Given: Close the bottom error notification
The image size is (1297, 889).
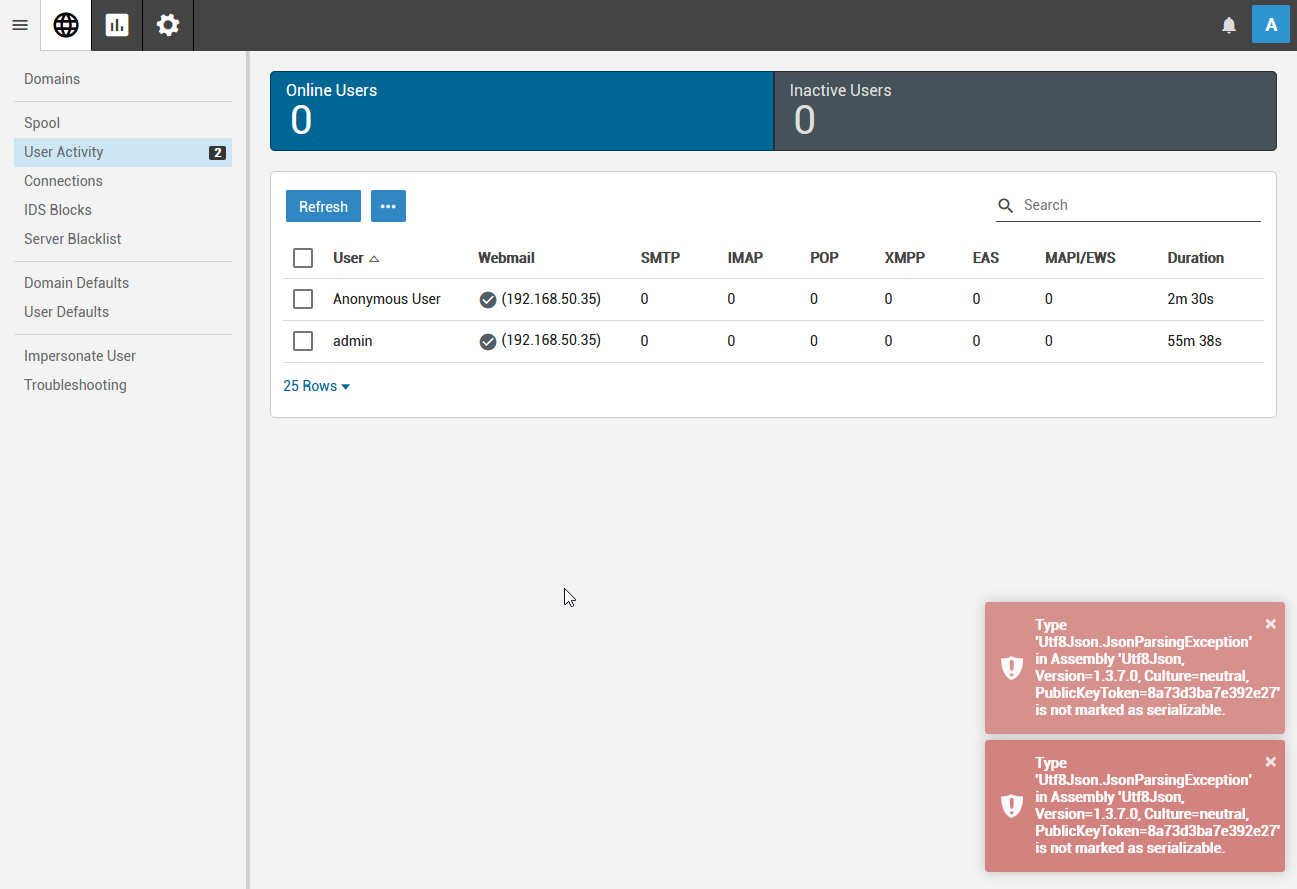Looking at the screenshot, I should point(1270,762).
